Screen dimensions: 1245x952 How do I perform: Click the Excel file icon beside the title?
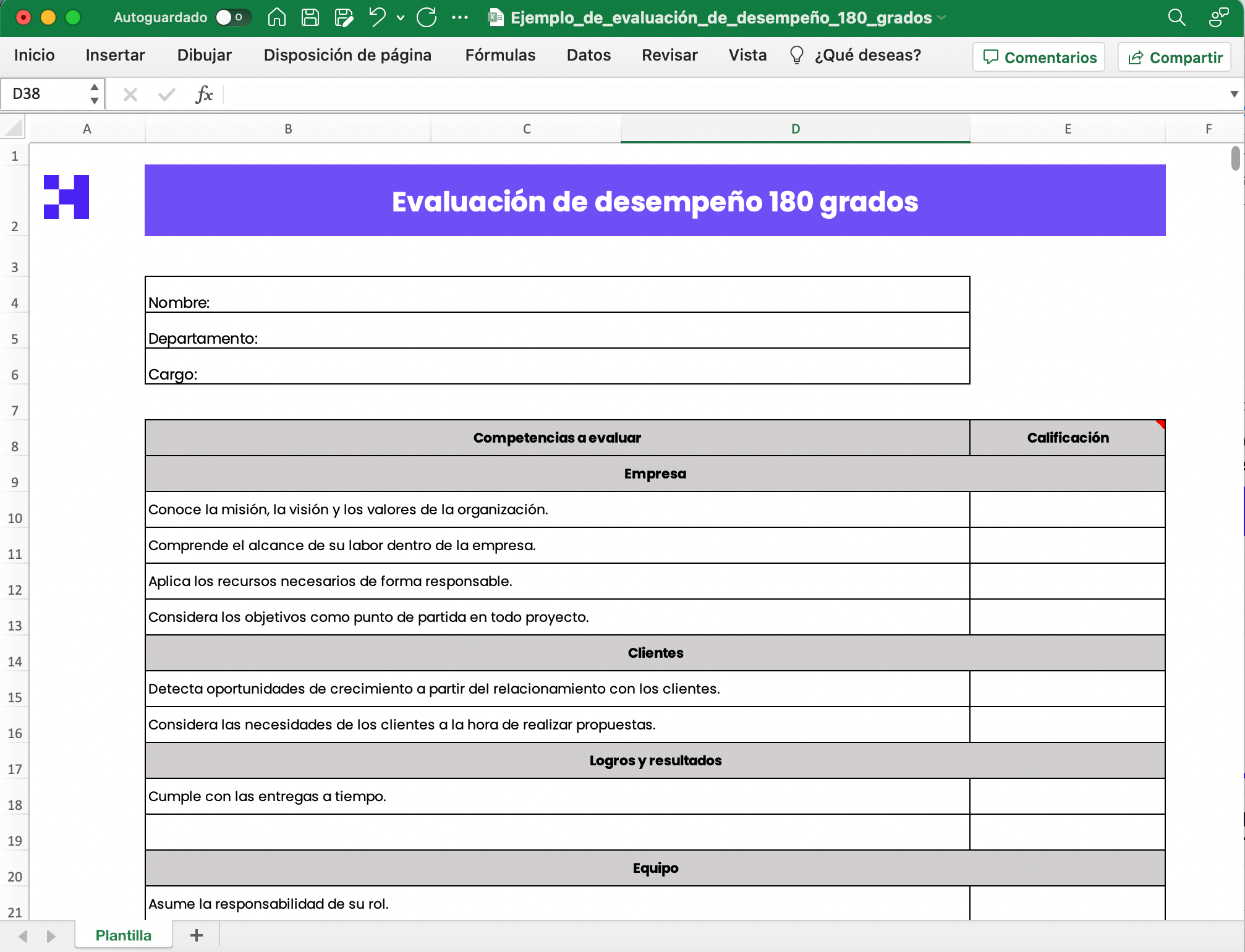coord(495,17)
